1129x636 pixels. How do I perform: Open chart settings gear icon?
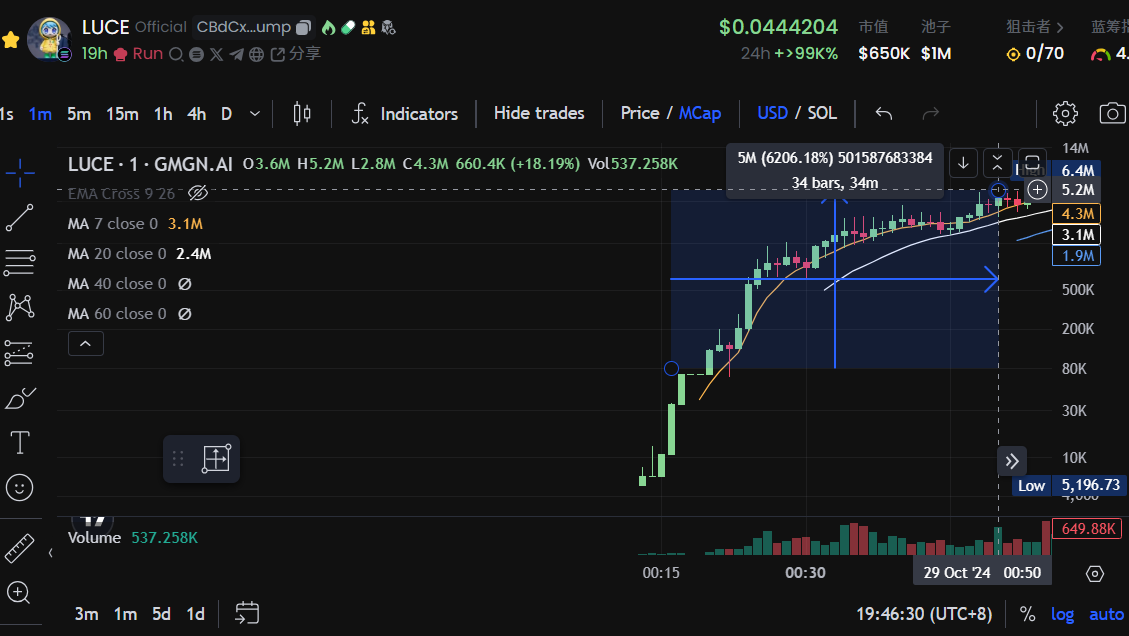pos(1066,113)
